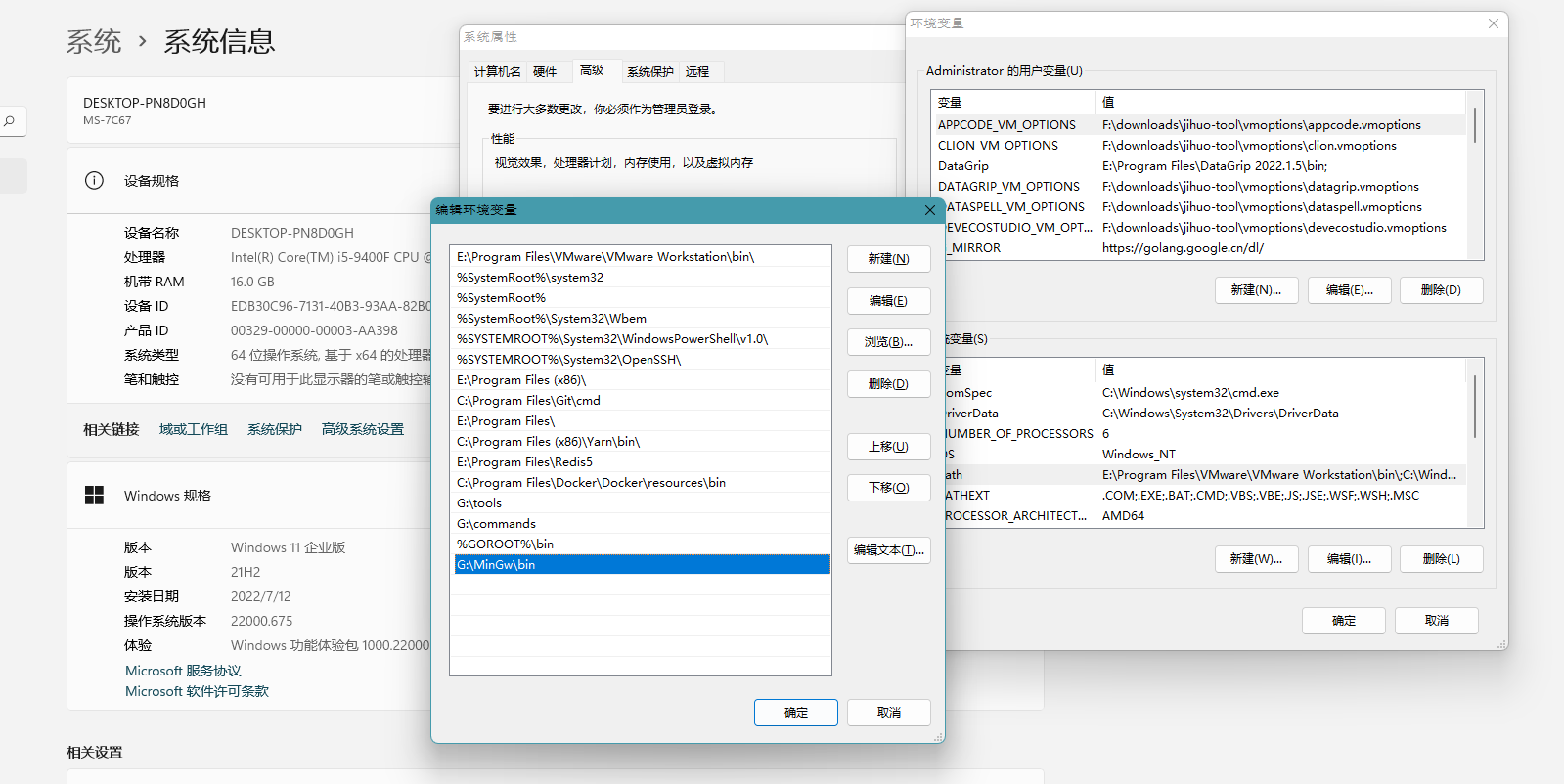Open the 远程 tab in 系统属性
The height and width of the screenshot is (784, 1564).
tap(697, 71)
